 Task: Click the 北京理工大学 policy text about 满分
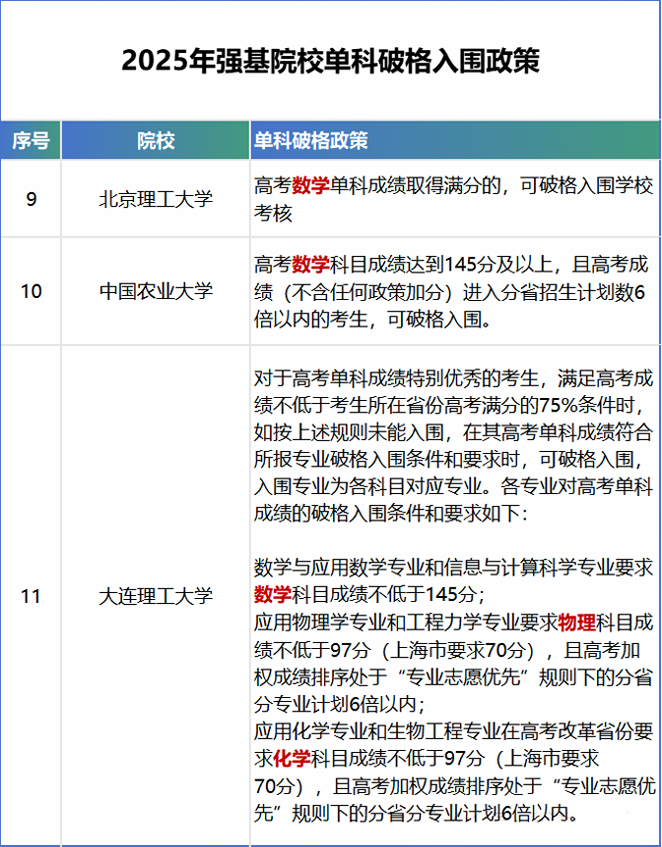[454, 199]
